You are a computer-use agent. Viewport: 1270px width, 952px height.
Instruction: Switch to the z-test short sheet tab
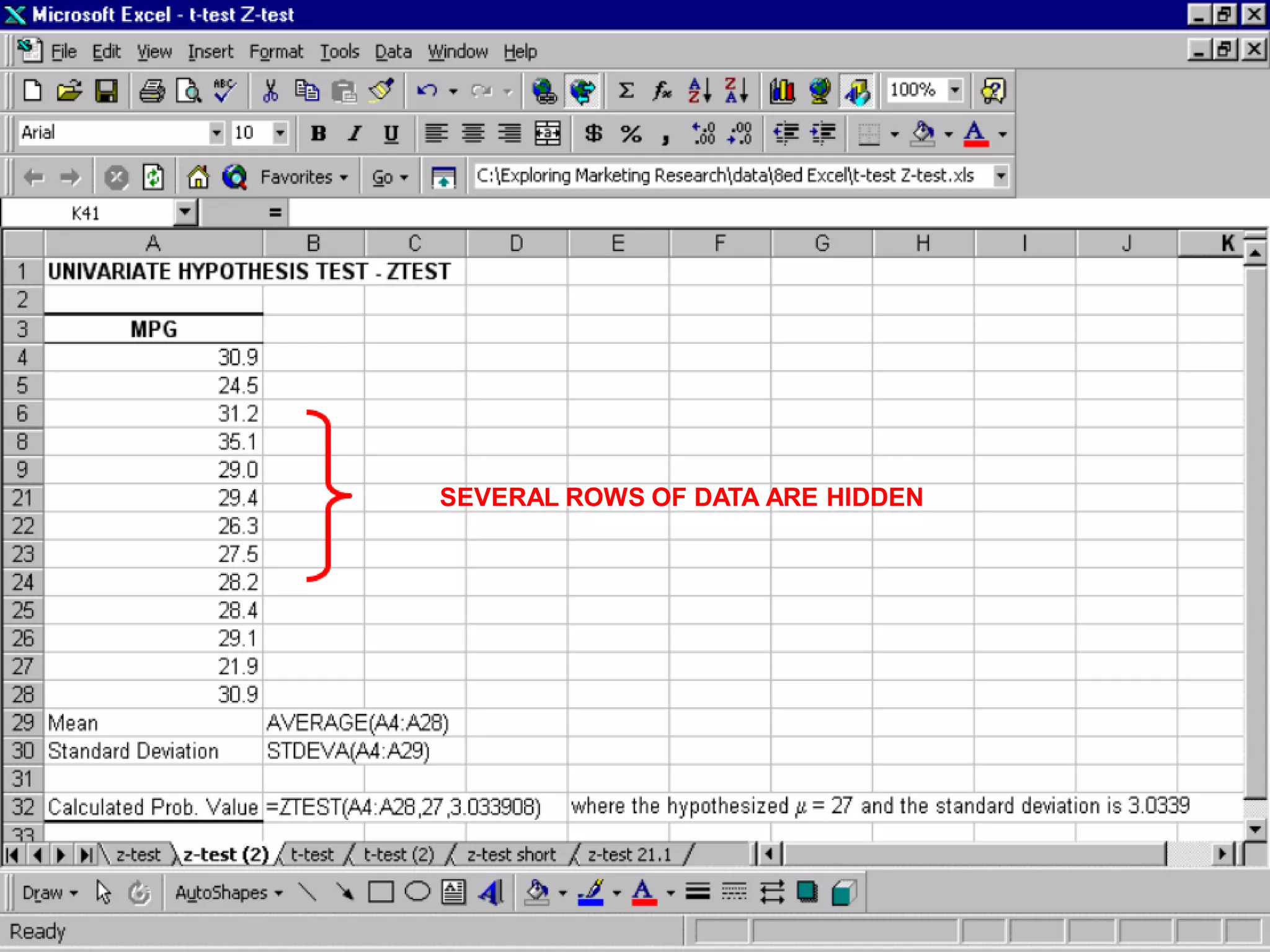click(512, 855)
